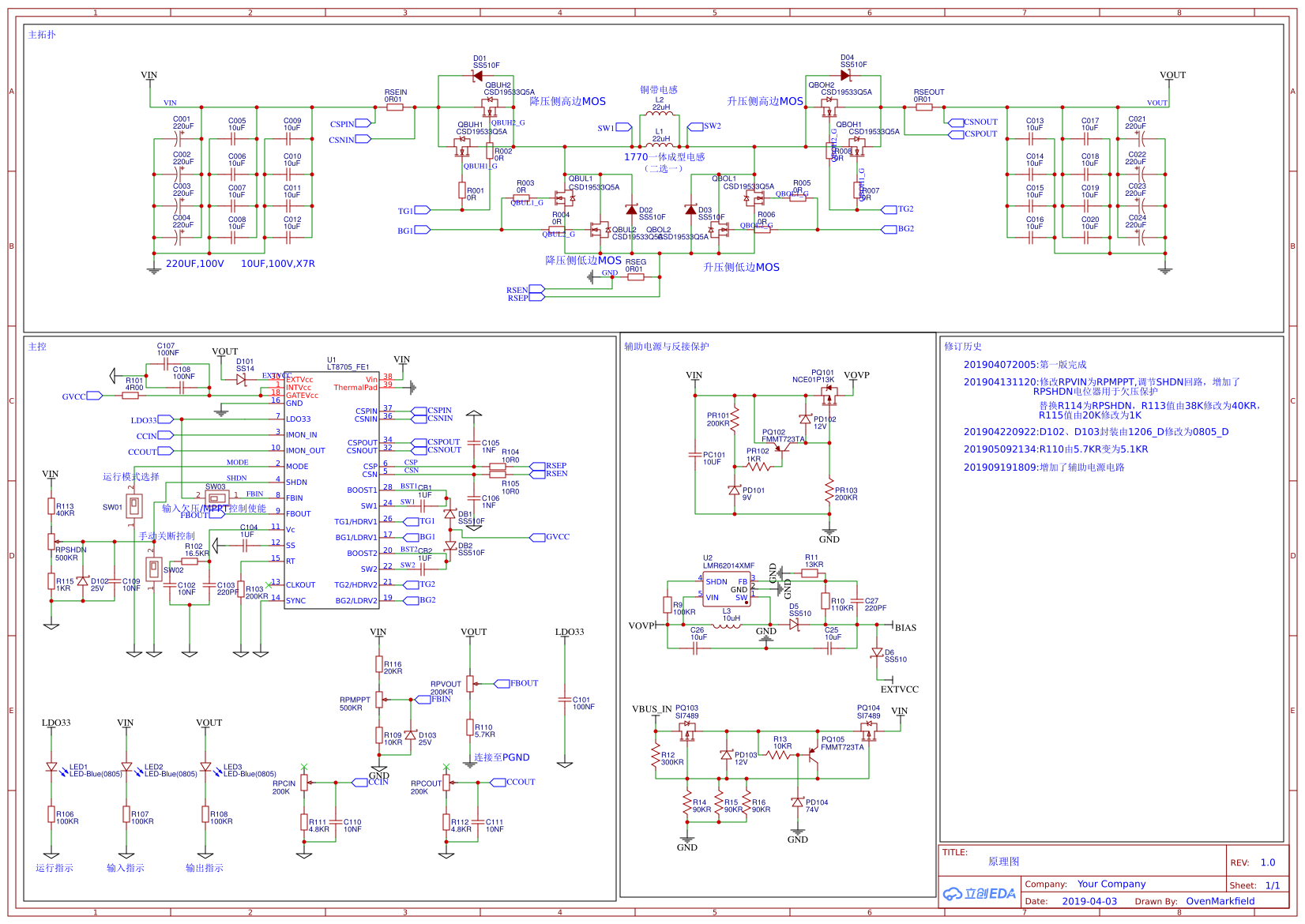
Task: Click the LED1 blue LED symbol
Action: coord(52,767)
